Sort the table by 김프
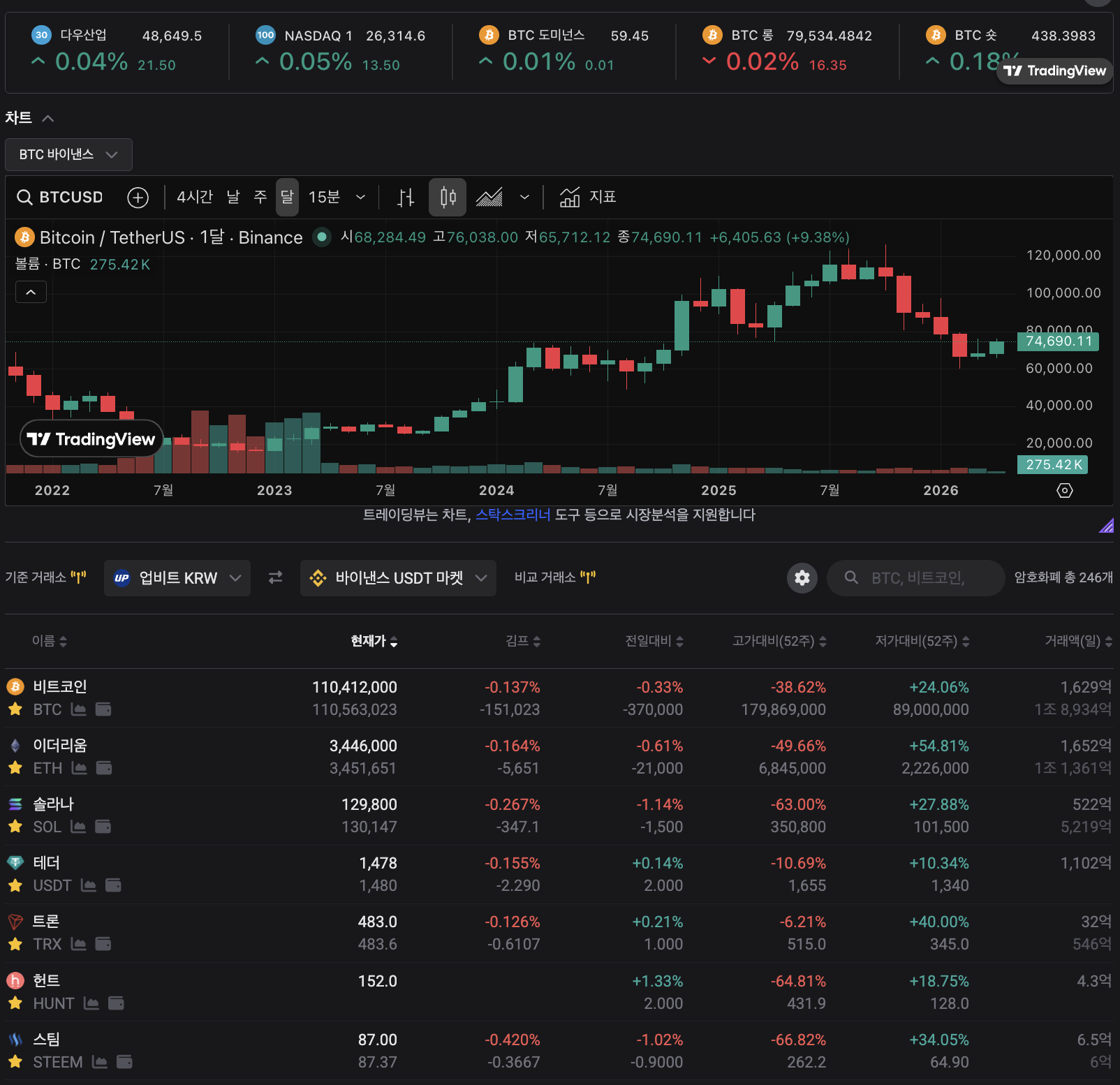The image size is (1120, 1085). (524, 641)
